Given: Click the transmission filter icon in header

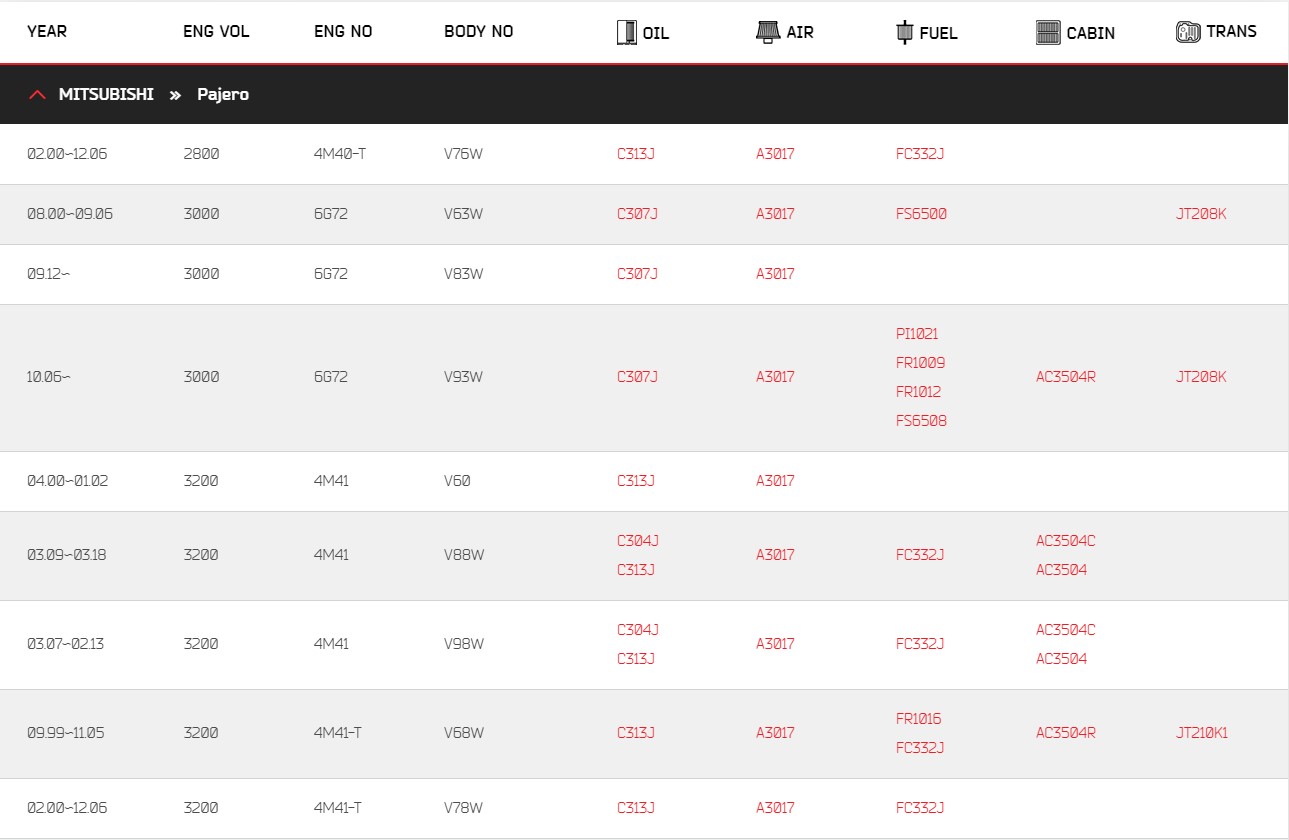Looking at the screenshot, I should (x=1188, y=32).
